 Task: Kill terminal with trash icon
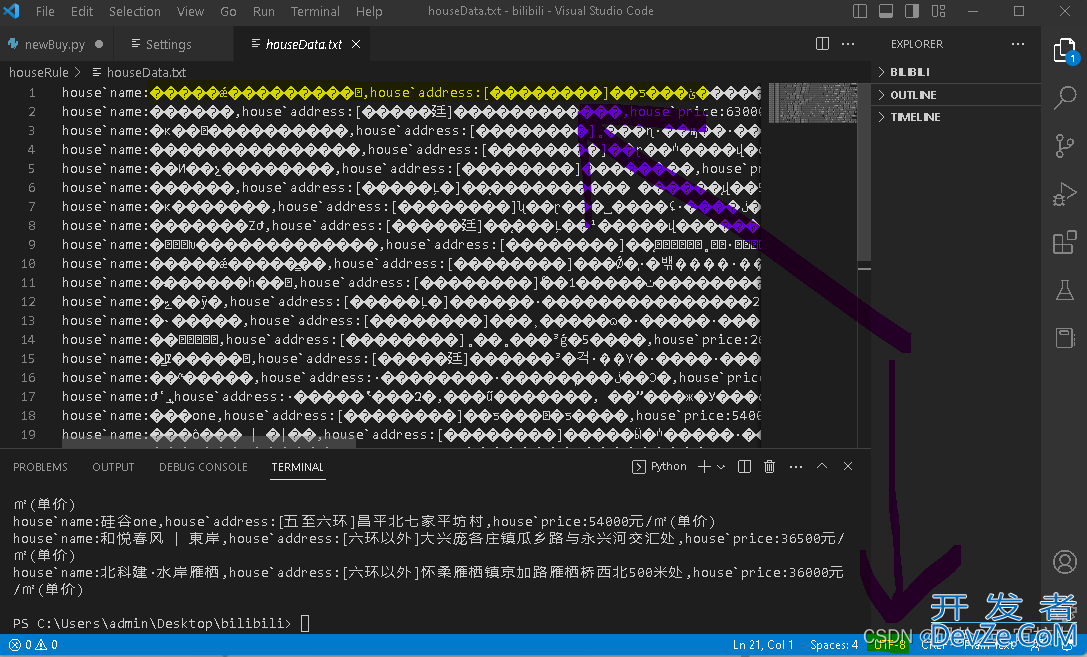(x=769, y=466)
